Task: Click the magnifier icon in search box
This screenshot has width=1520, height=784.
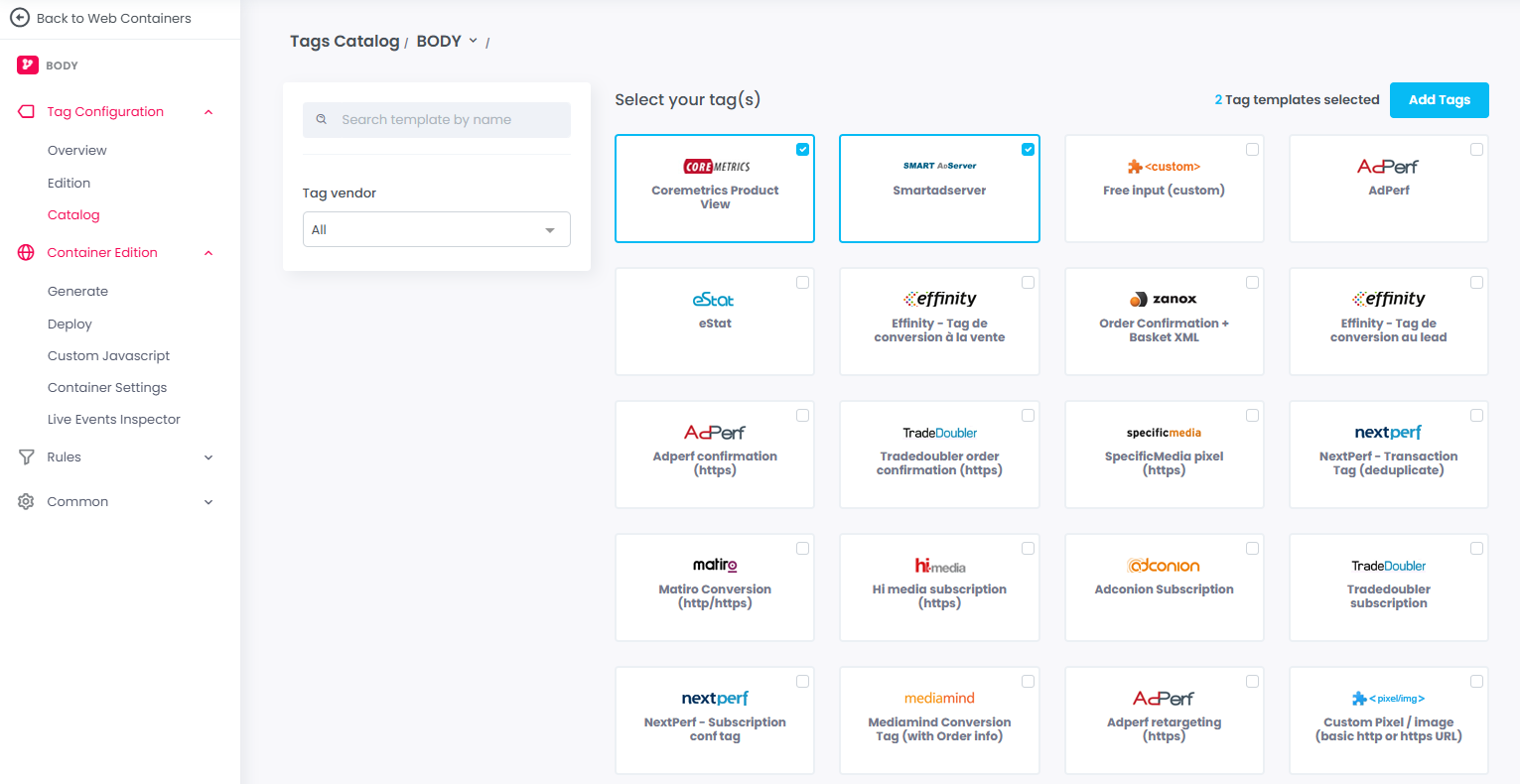Action: tap(322, 120)
